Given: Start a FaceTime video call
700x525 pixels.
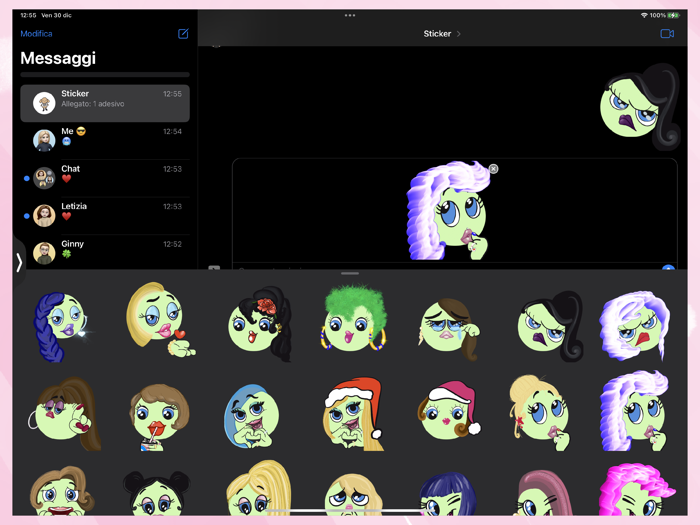Looking at the screenshot, I should click(667, 33).
